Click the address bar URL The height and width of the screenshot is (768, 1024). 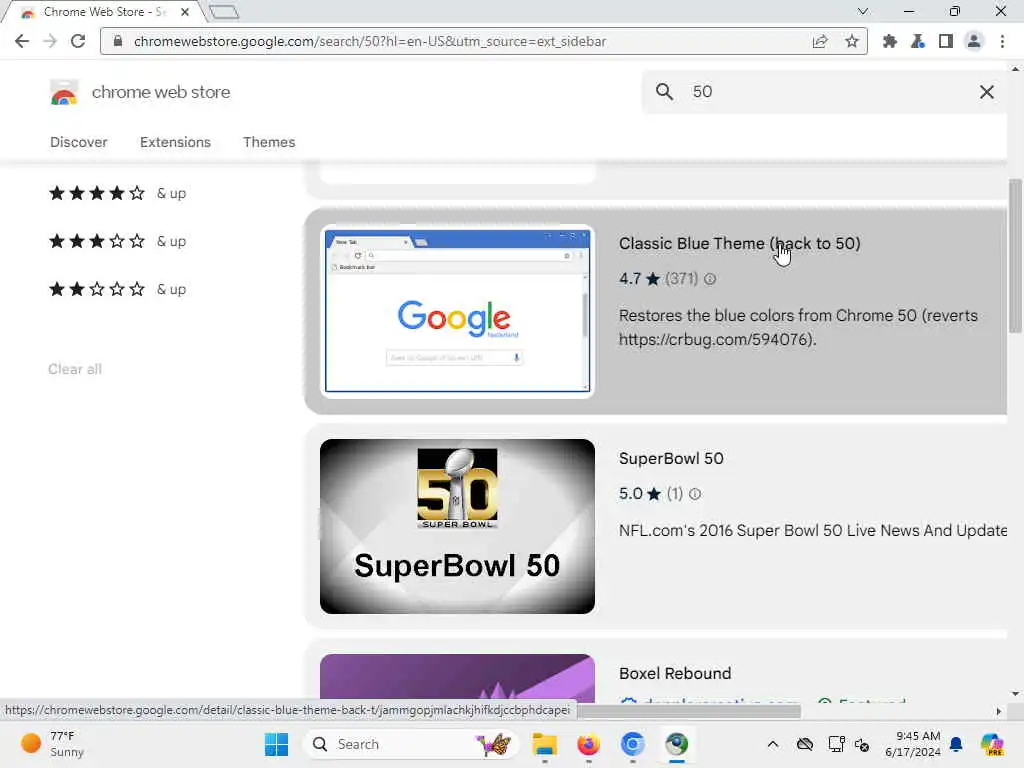click(370, 41)
